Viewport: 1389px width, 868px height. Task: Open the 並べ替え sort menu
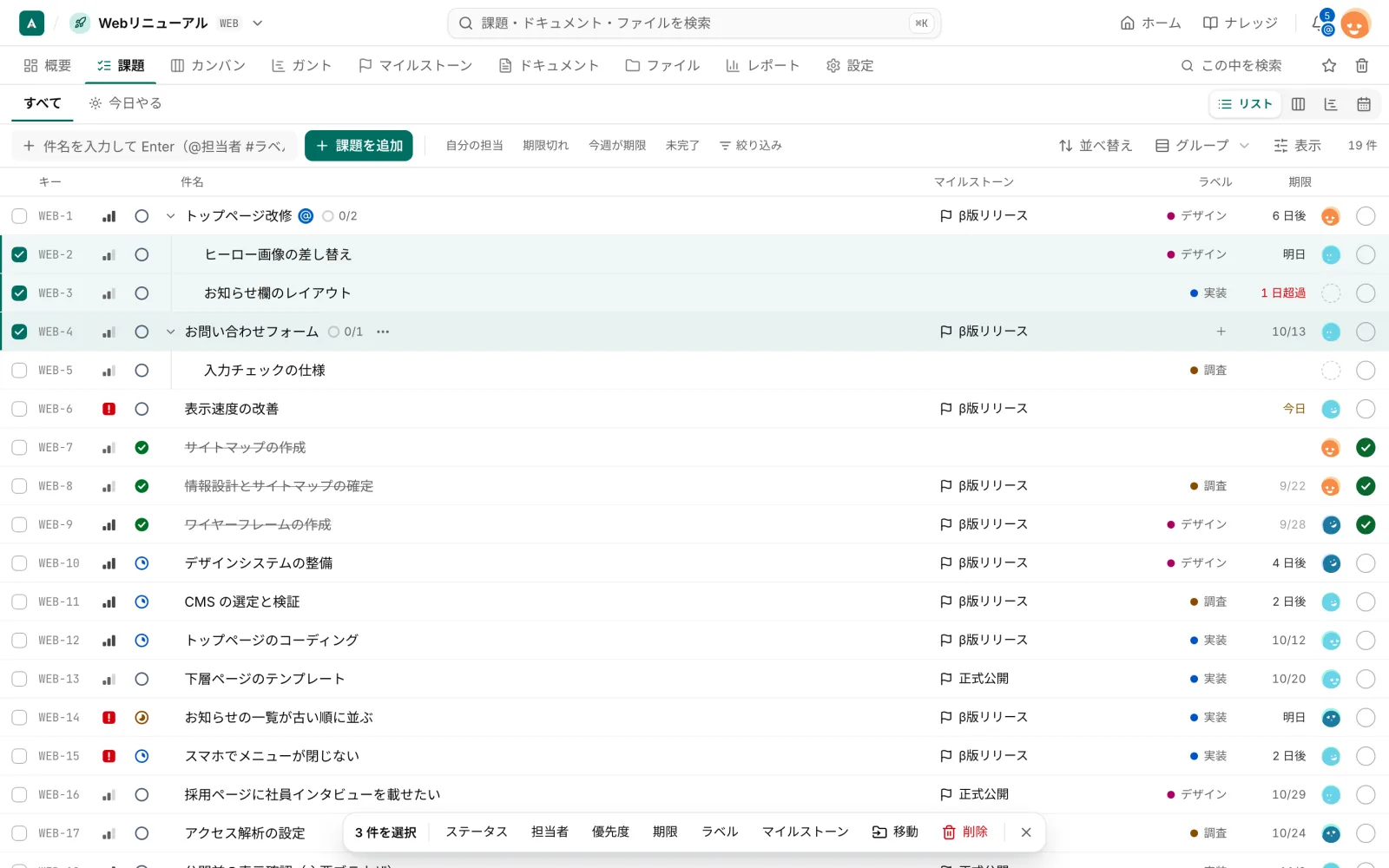(x=1096, y=146)
